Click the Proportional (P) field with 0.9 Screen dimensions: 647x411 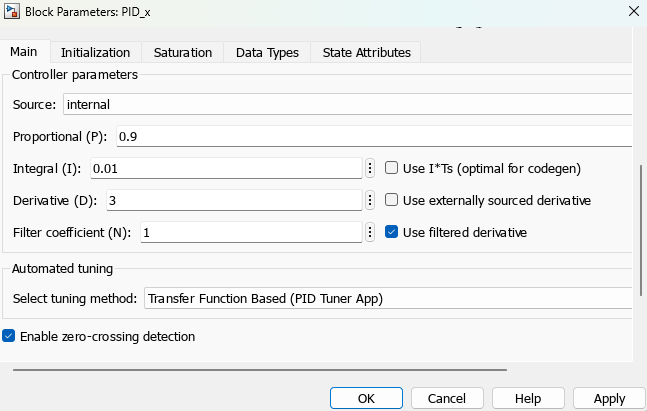[x=374, y=137]
